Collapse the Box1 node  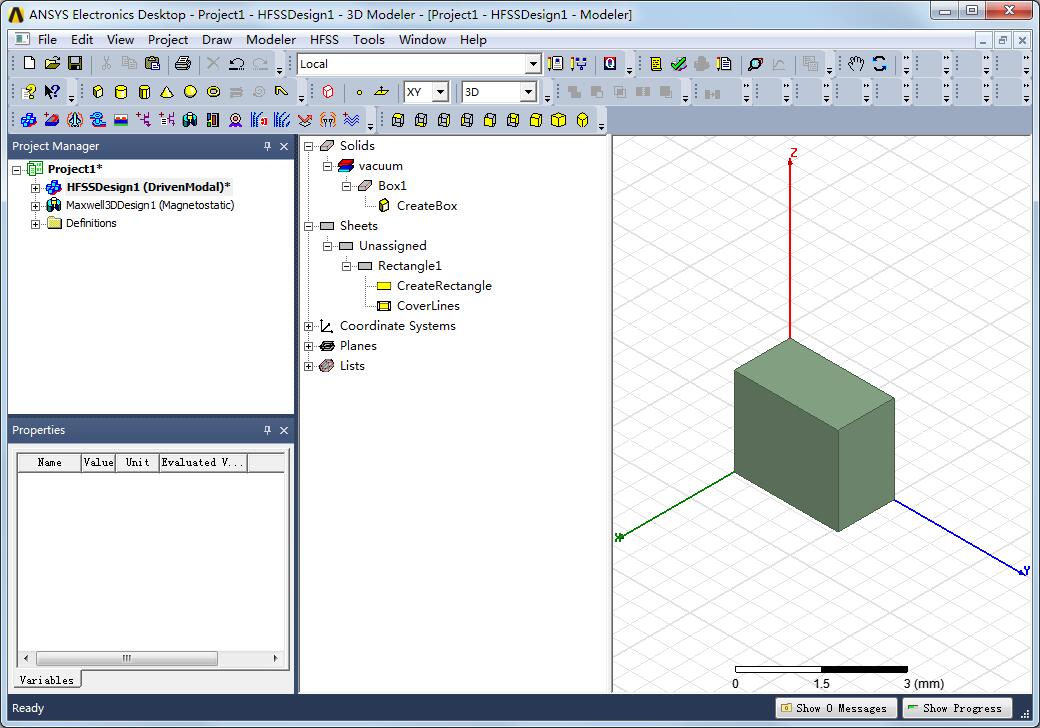(x=346, y=186)
